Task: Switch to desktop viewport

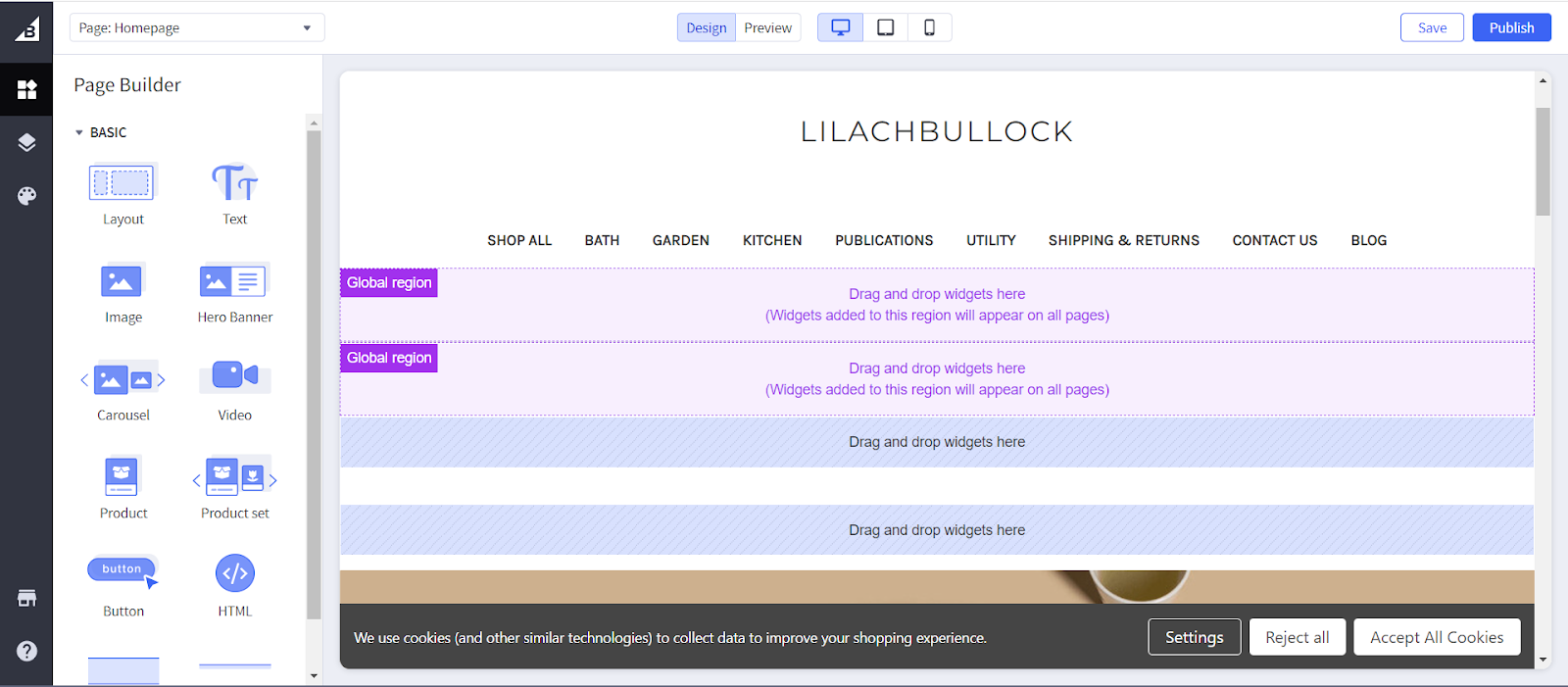Action: [840, 27]
